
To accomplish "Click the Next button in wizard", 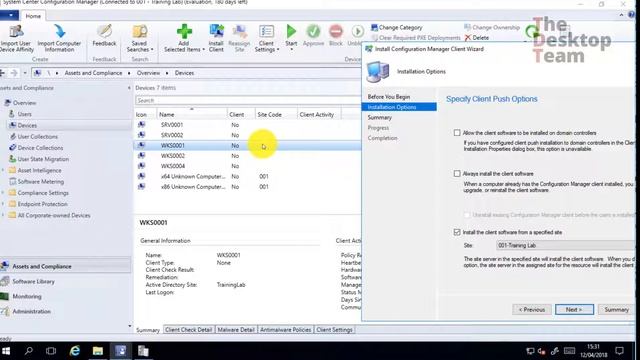I will [x=574, y=309].
